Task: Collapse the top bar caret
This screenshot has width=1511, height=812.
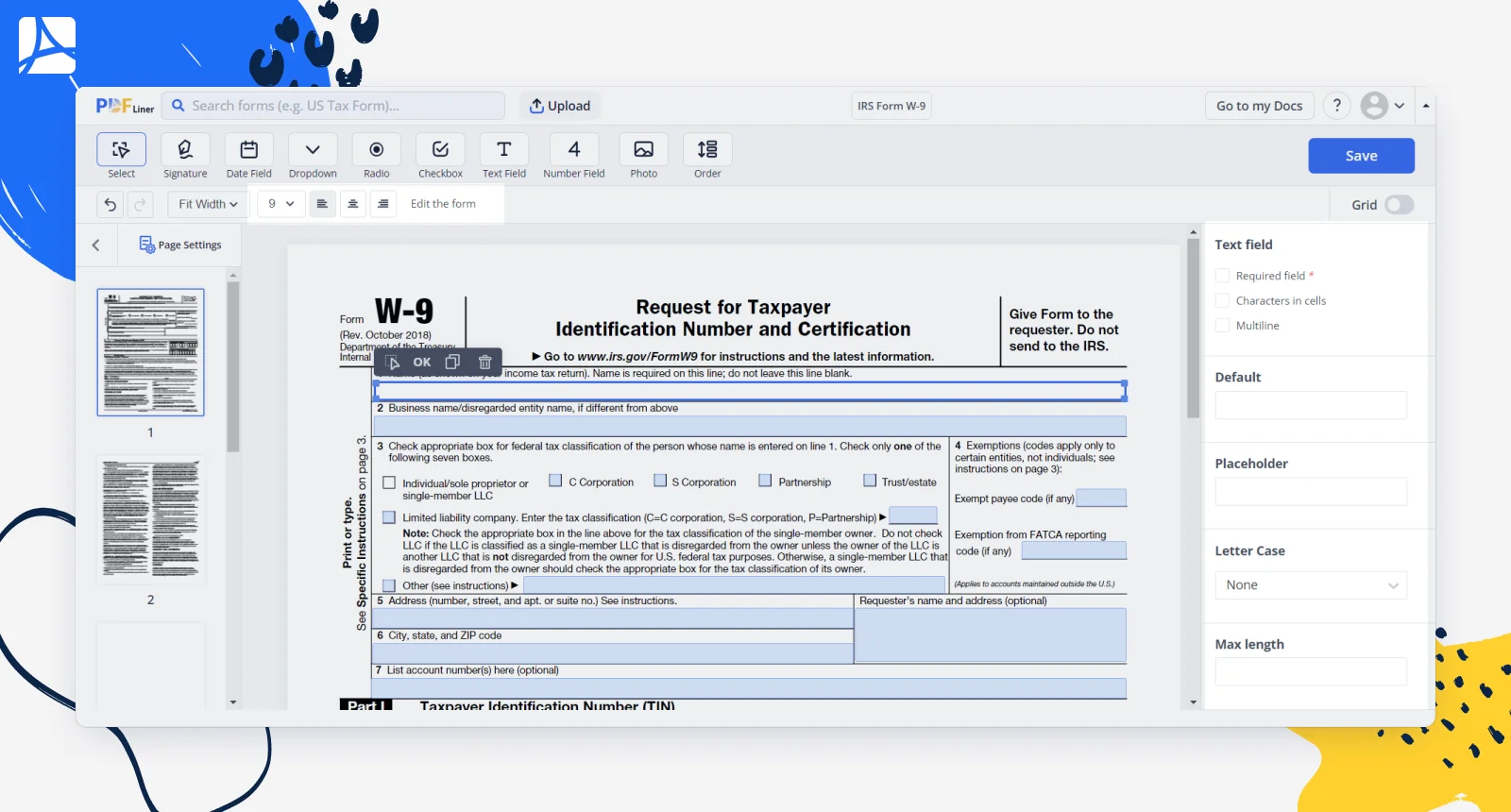Action: point(1425,106)
